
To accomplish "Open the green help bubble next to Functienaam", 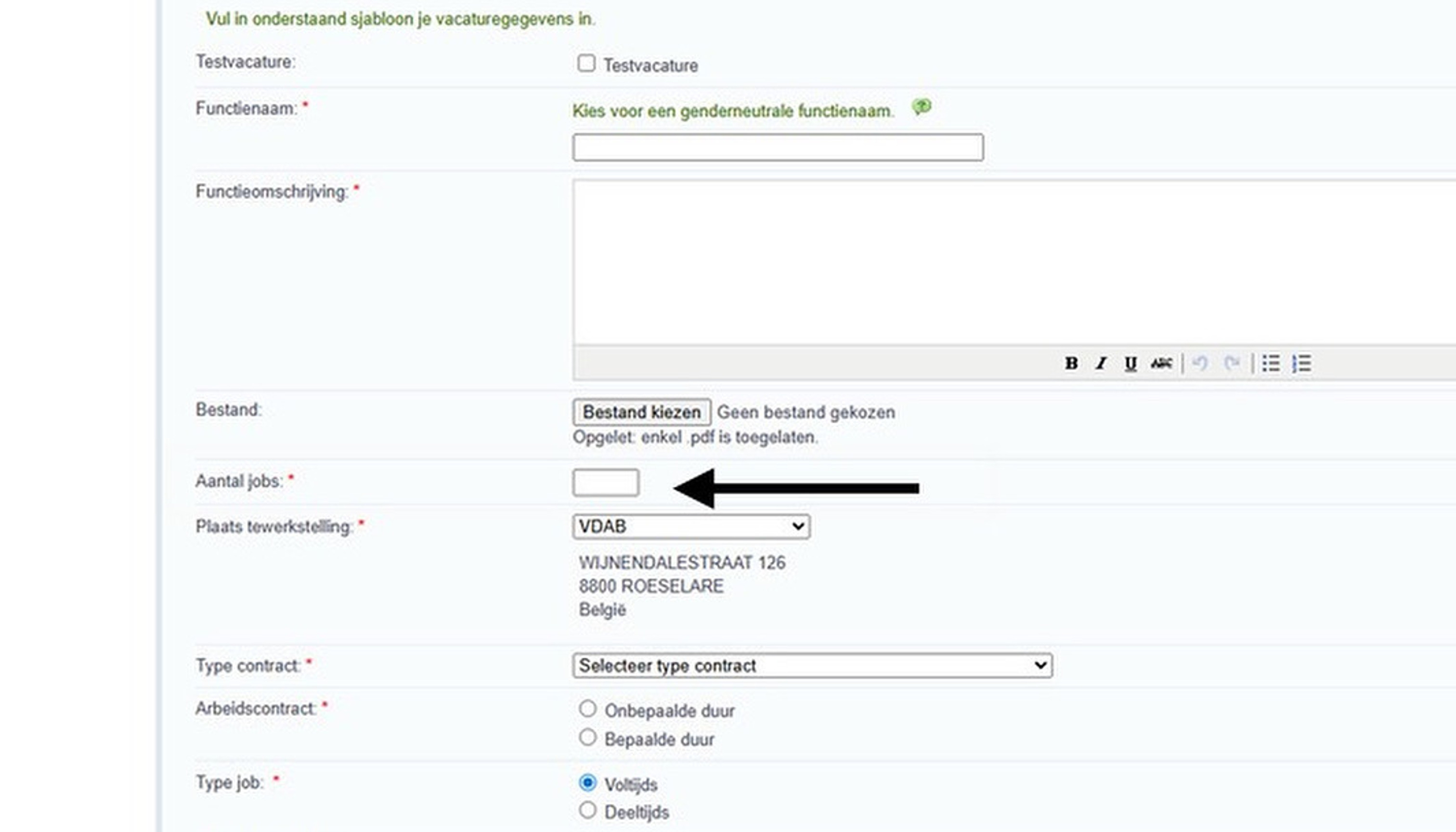I will 921,107.
